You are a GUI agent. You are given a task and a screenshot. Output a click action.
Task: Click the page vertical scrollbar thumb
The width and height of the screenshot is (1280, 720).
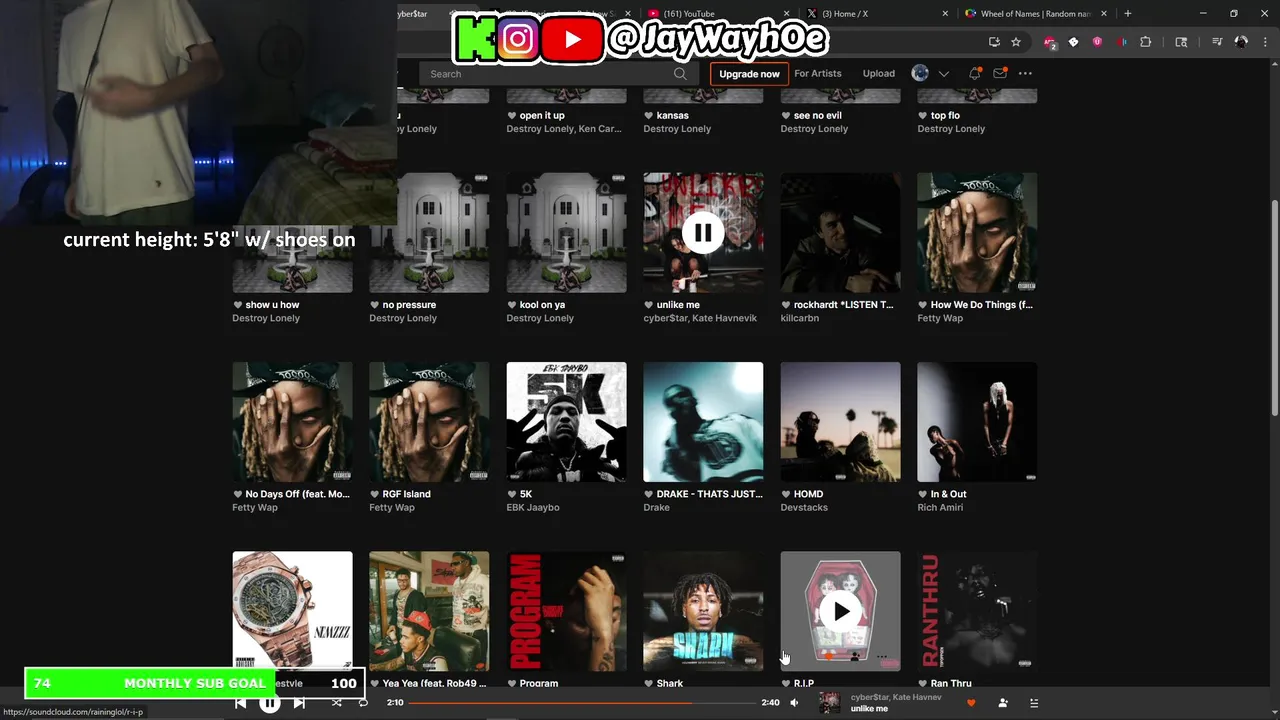(1274, 308)
